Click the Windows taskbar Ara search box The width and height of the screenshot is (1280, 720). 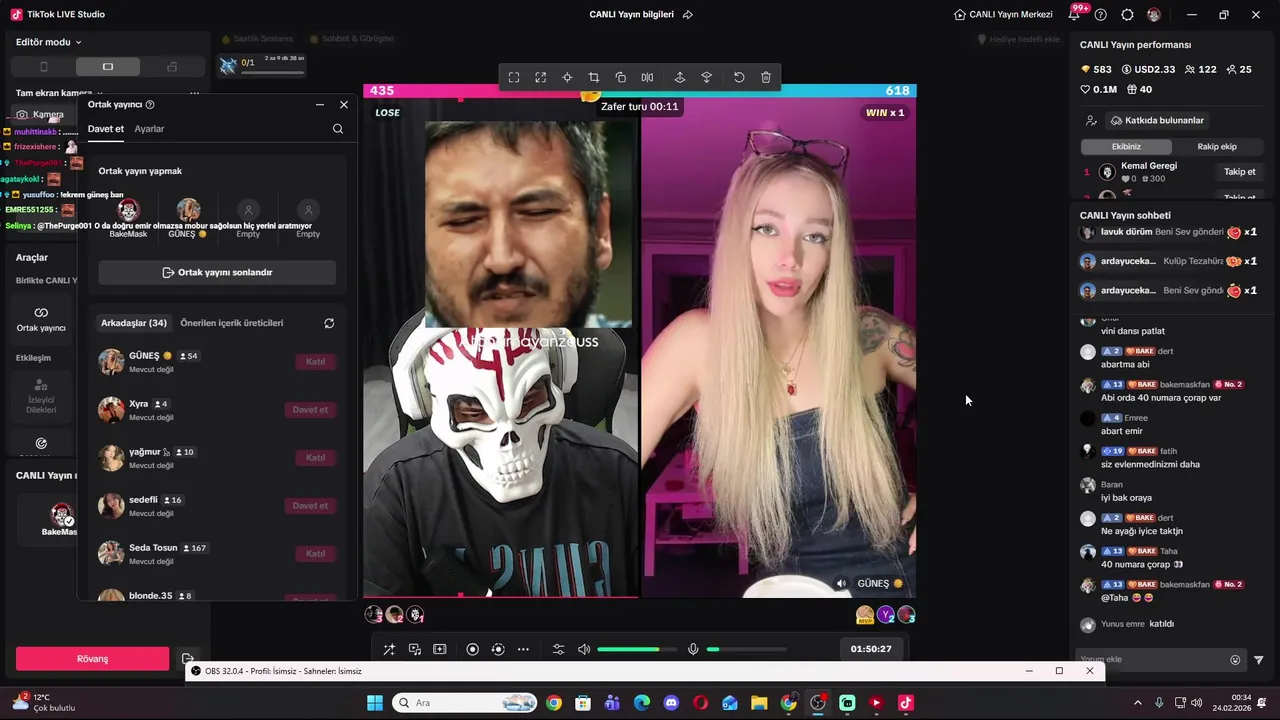(465, 703)
